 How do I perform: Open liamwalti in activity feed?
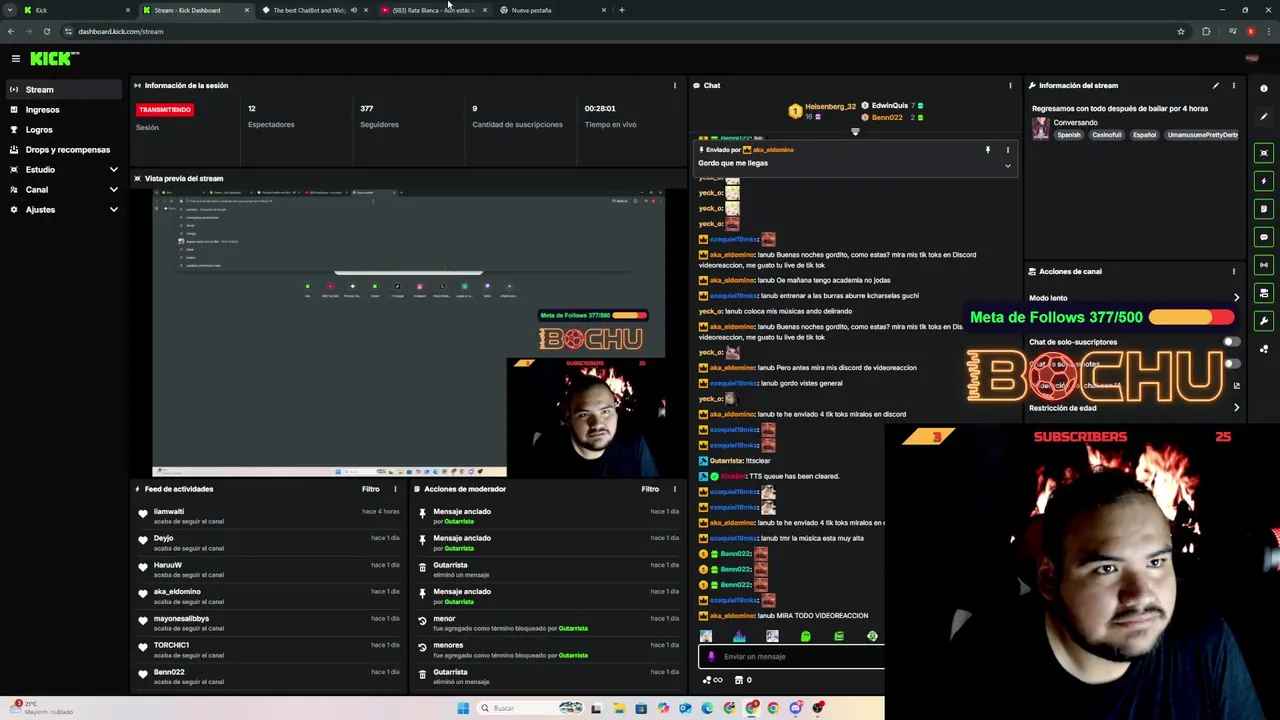point(169,511)
